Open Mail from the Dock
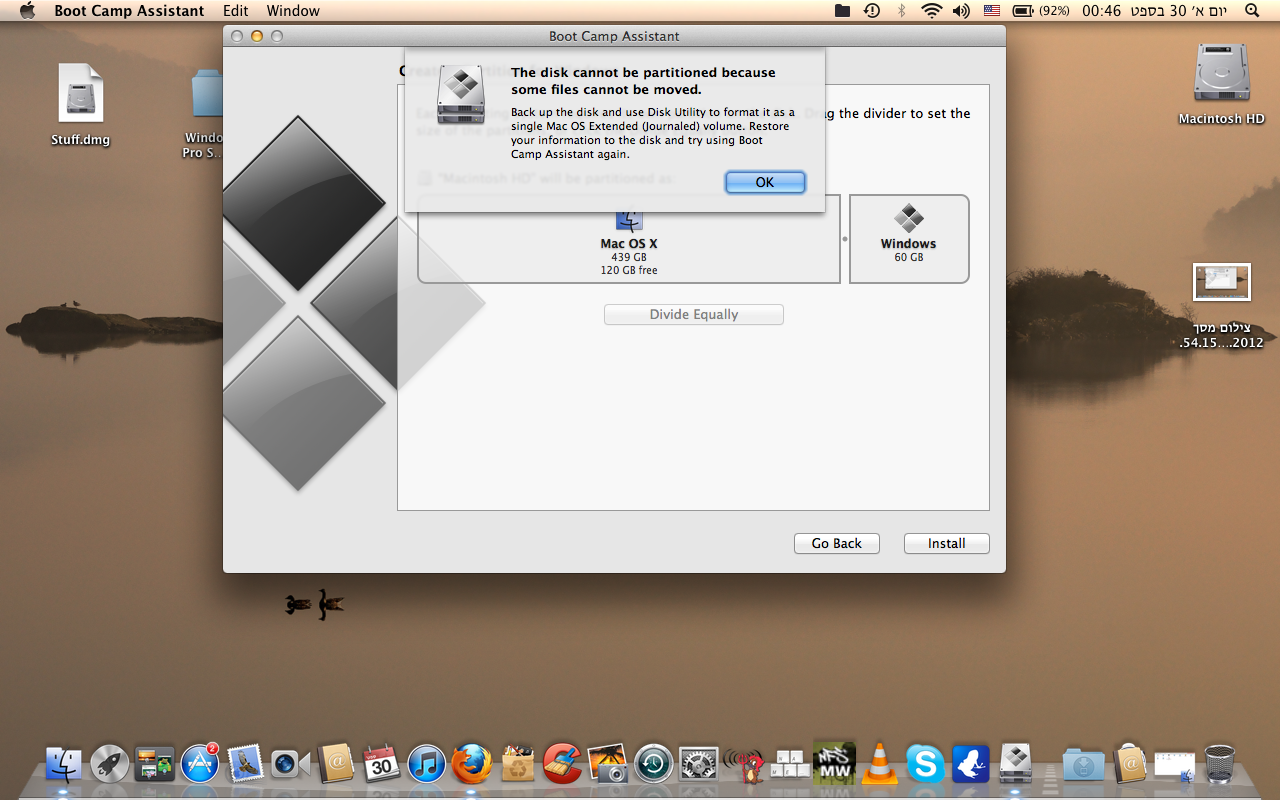1280x800 pixels. (x=244, y=765)
